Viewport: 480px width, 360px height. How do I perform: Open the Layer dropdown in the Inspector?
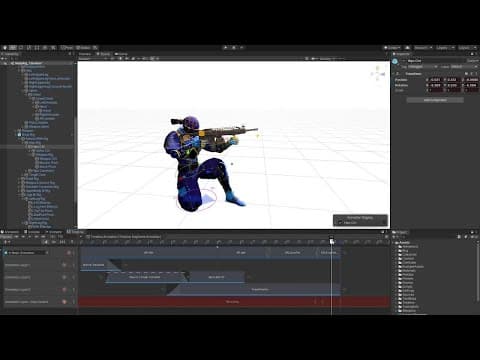464,67
